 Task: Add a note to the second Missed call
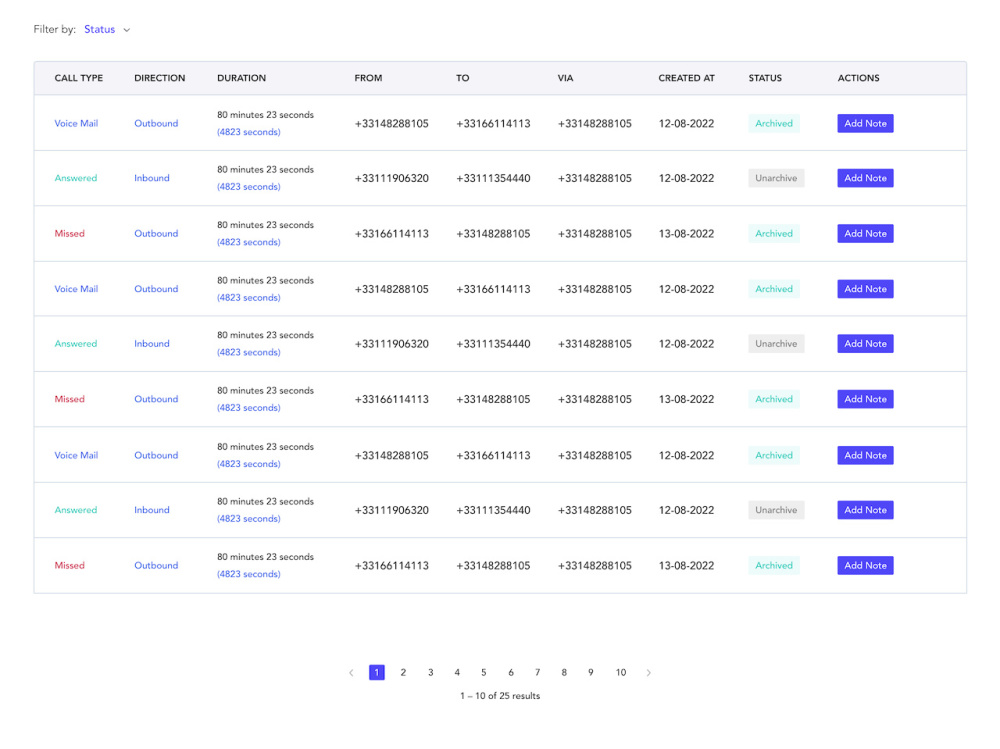click(x=865, y=399)
